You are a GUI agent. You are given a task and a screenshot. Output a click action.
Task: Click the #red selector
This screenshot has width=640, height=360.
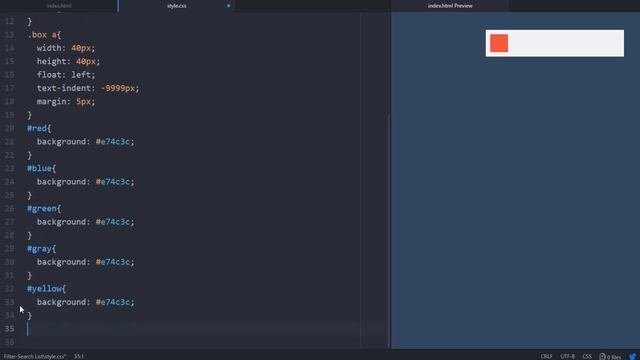pyautogui.click(x=37, y=128)
